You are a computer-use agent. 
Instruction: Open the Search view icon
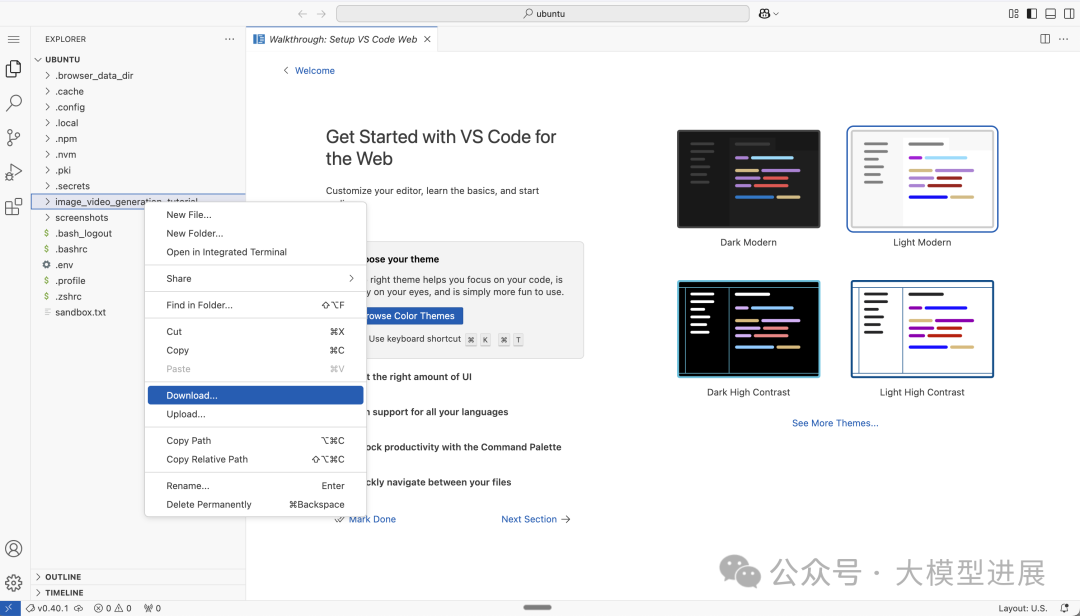[x=13, y=103]
